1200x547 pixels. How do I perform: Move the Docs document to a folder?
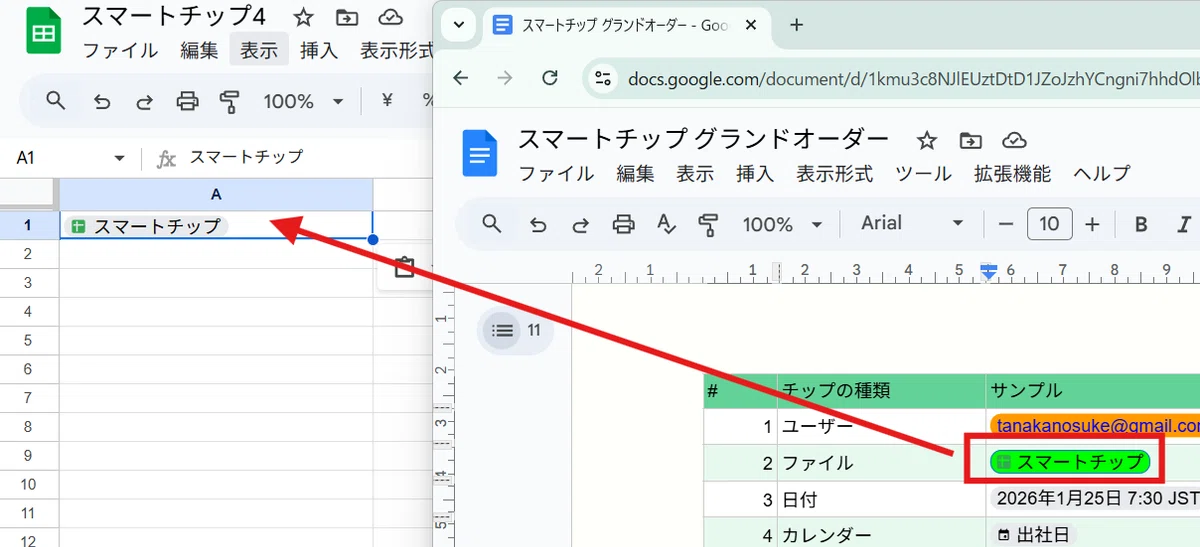(x=970, y=140)
